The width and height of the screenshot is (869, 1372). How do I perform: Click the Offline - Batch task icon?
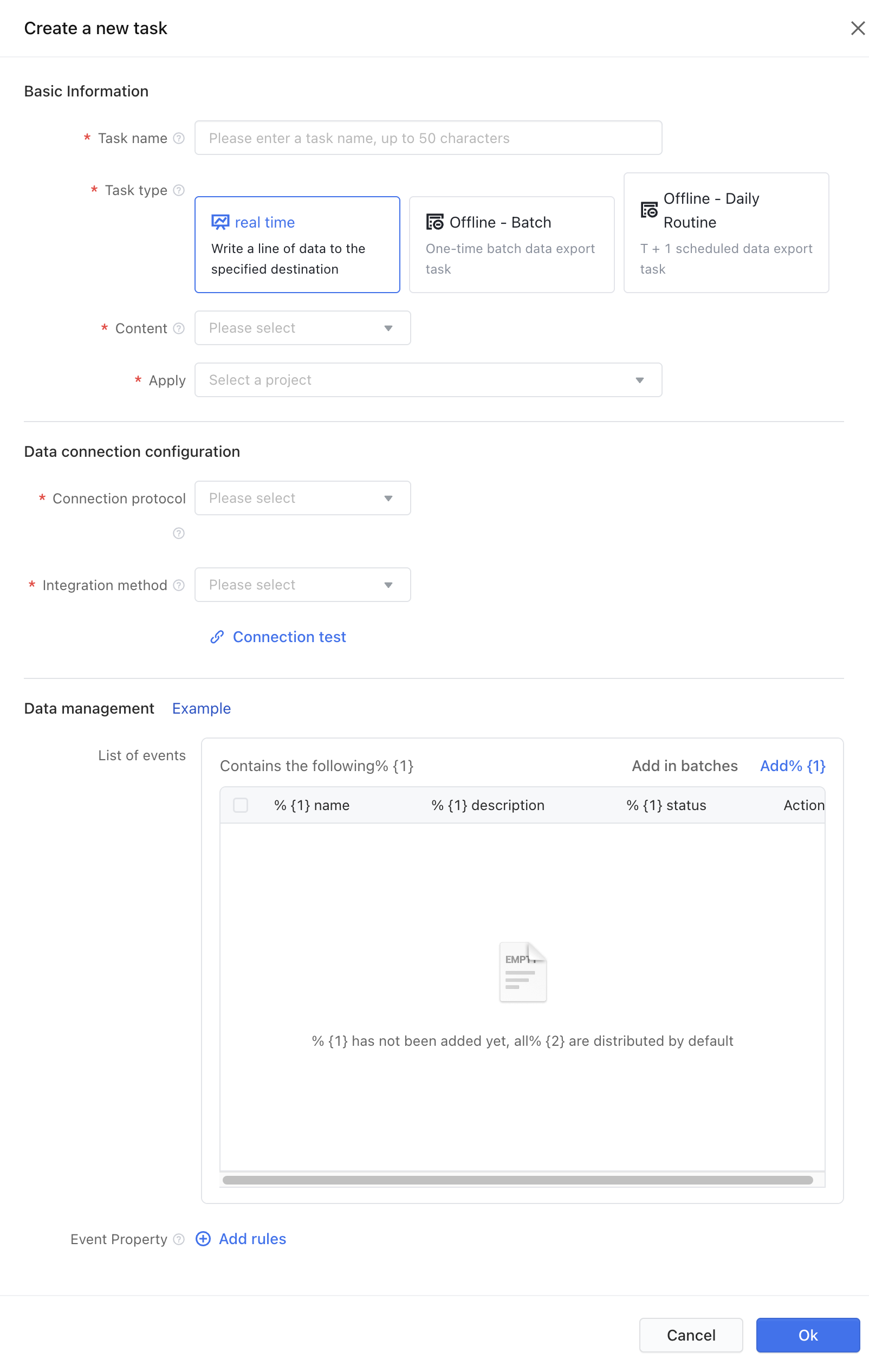[435, 222]
